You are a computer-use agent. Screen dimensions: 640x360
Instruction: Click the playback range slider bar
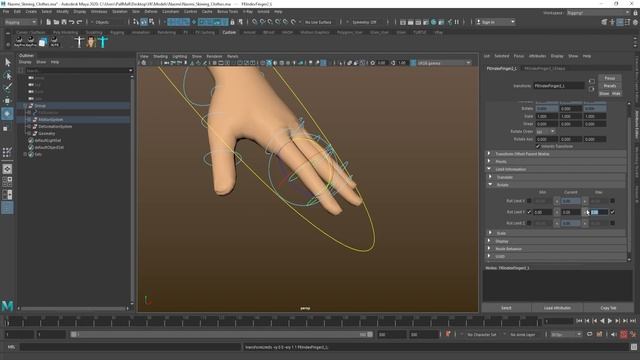pyautogui.click(x=222, y=334)
